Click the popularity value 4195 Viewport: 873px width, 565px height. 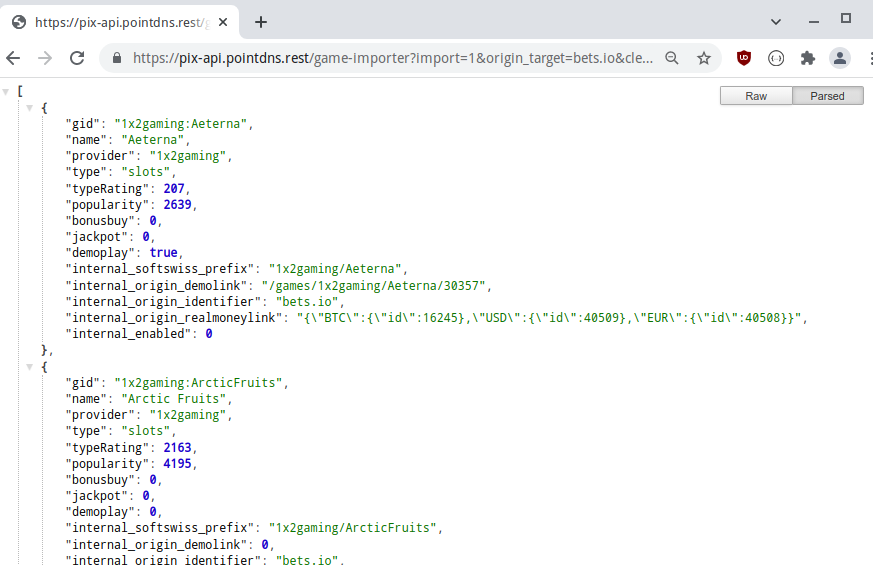(178, 464)
